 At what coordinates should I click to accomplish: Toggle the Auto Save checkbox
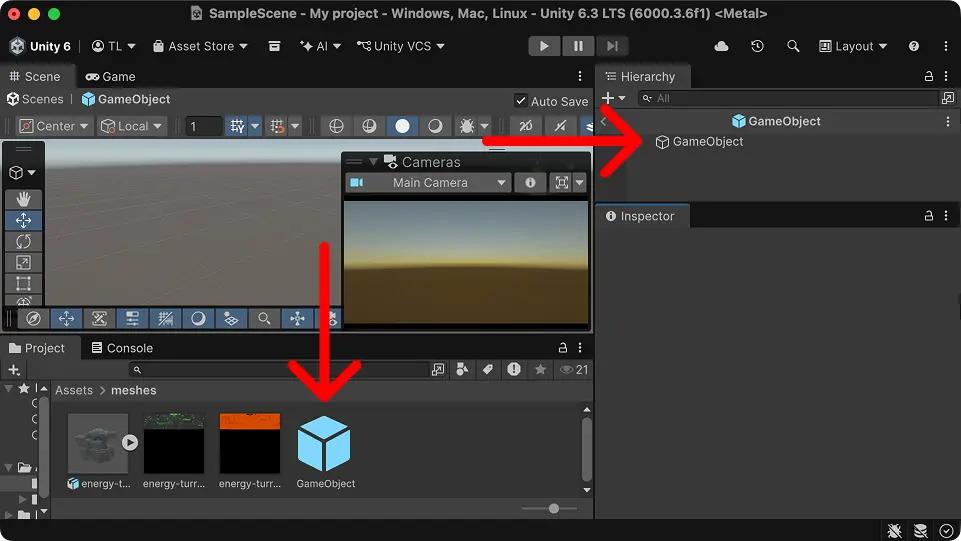click(x=521, y=101)
